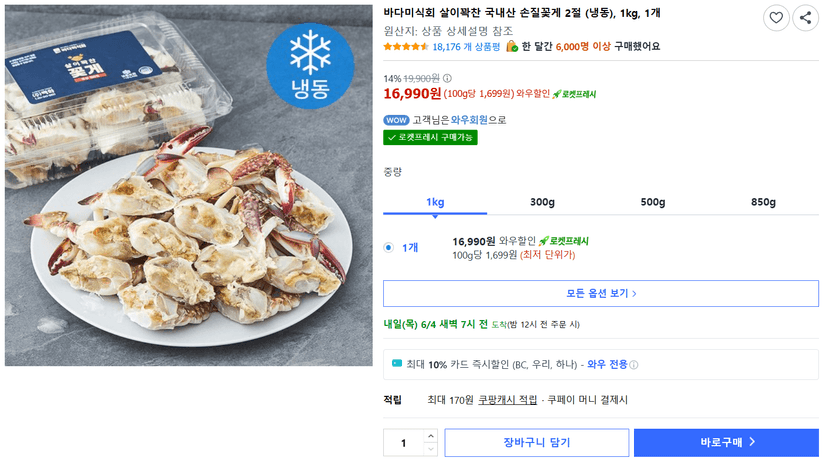This screenshot has width=828, height=462.
Task: Click the card discount icon before 최대 10%
Action: click(x=397, y=363)
